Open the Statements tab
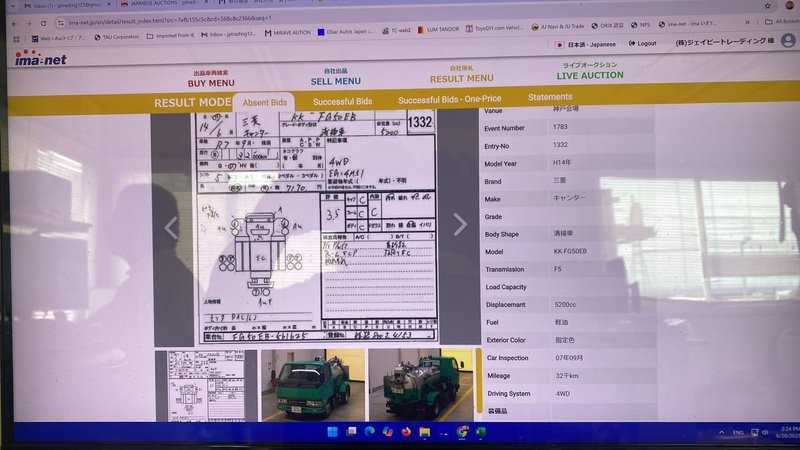 (x=550, y=98)
